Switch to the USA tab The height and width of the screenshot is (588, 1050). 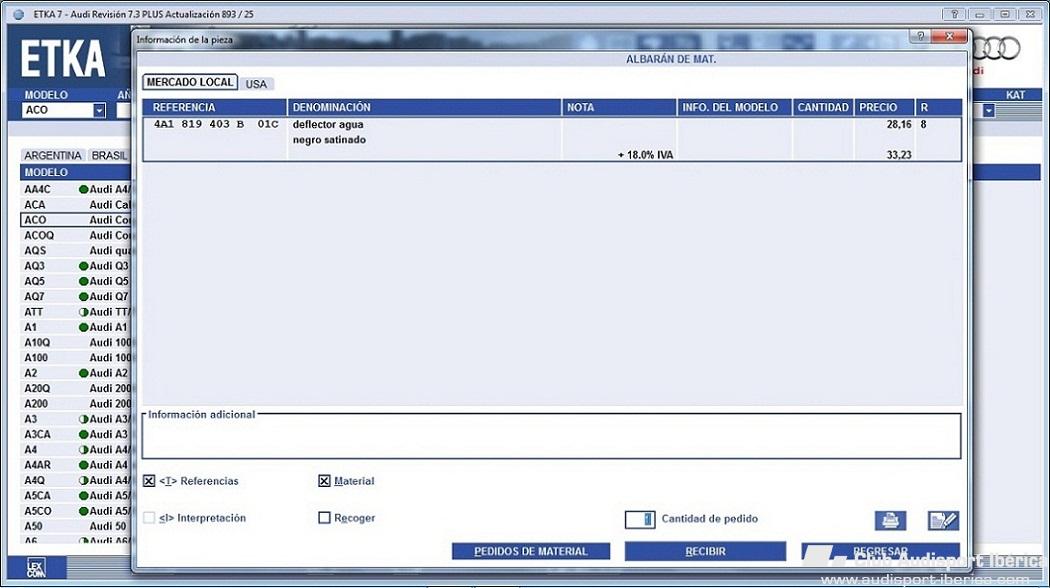256,84
